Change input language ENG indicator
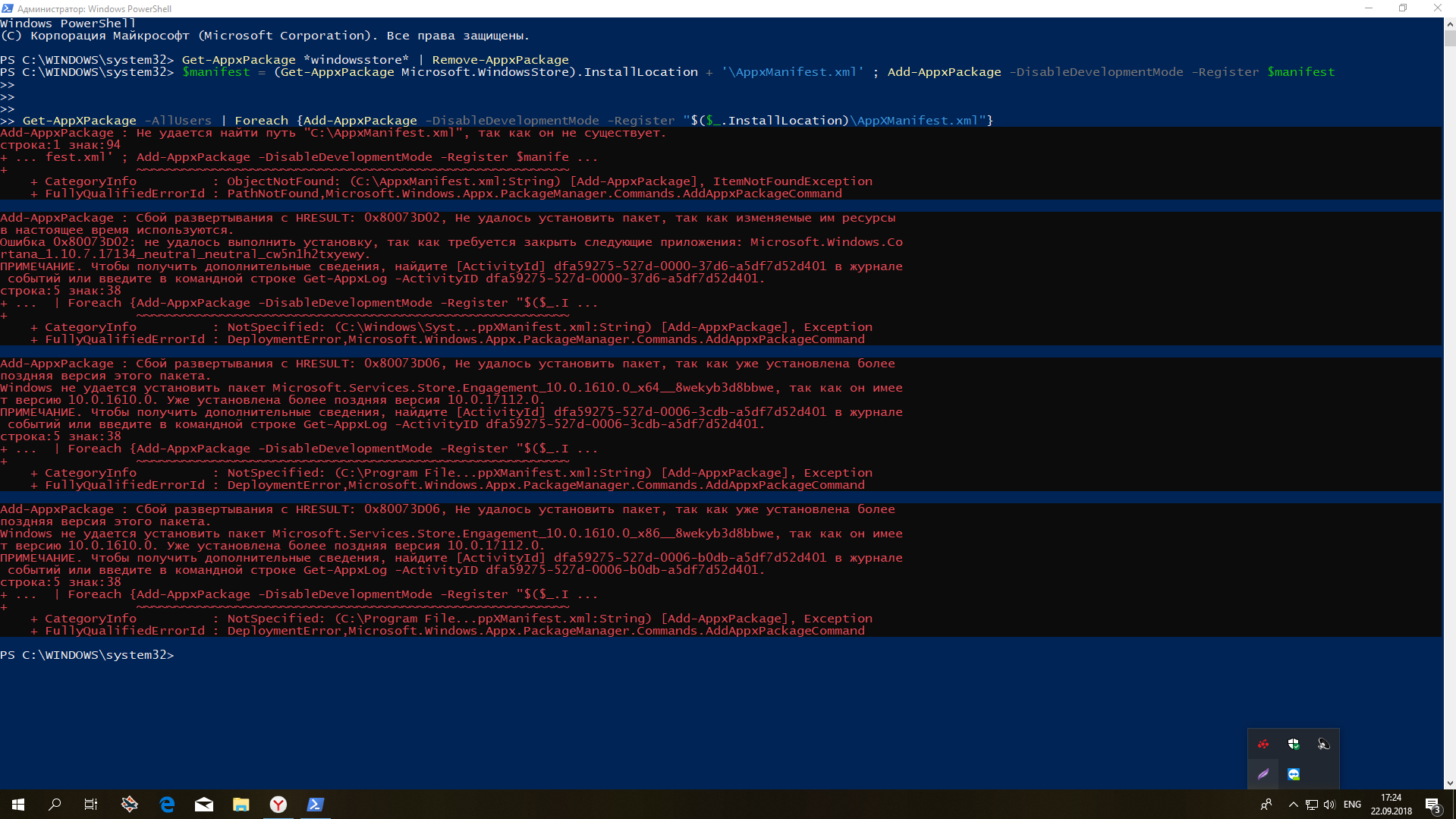The height and width of the screenshot is (819, 1456). point(1352,805)
